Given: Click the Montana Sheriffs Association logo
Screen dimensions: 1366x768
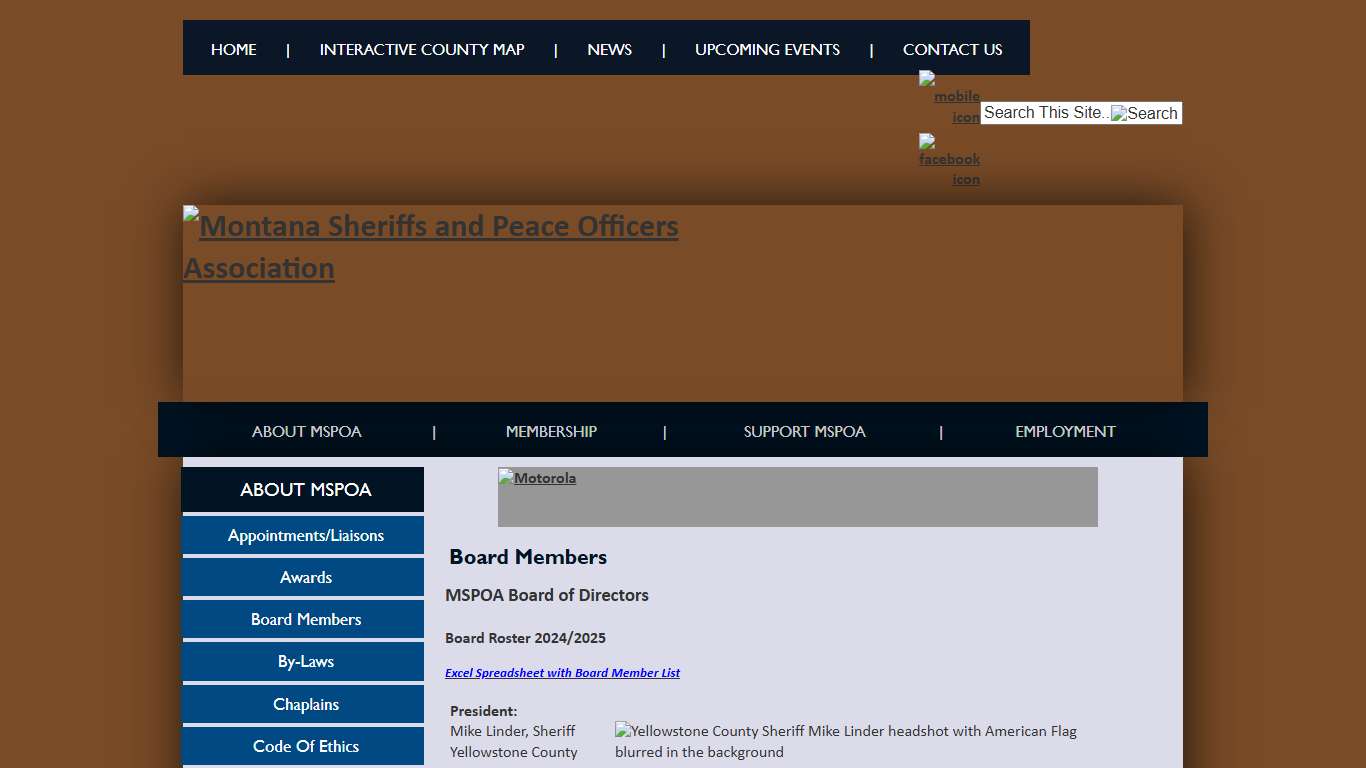Looking at the screenshot, I should tap(430, 246).
